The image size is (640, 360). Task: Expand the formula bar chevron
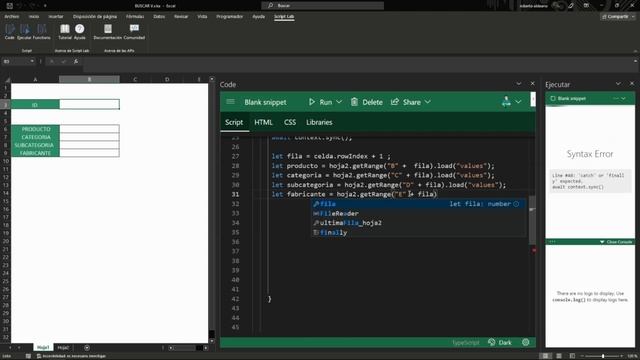point(635,61)
